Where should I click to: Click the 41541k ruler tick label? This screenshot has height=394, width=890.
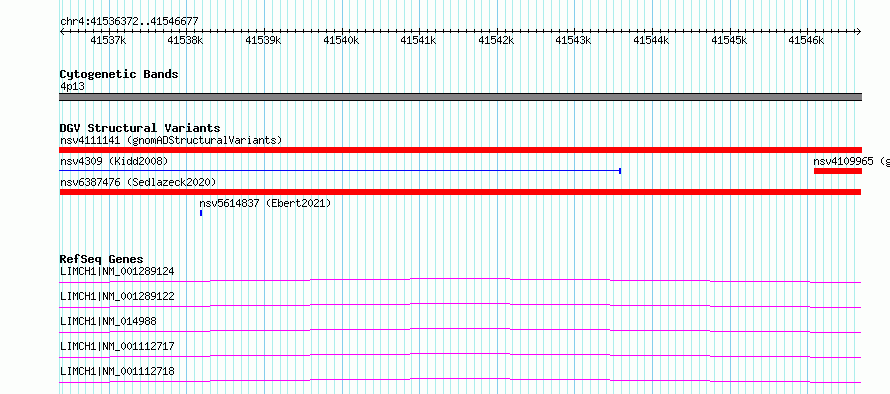tap(418, 40)
